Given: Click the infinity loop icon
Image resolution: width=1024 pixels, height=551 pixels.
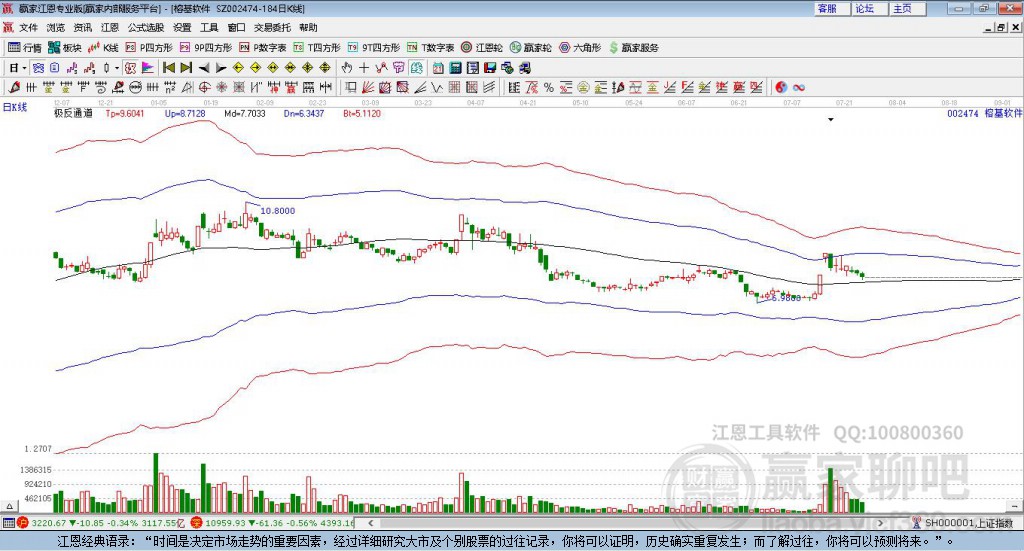Looking at the screenshot, I should [799, 87].
